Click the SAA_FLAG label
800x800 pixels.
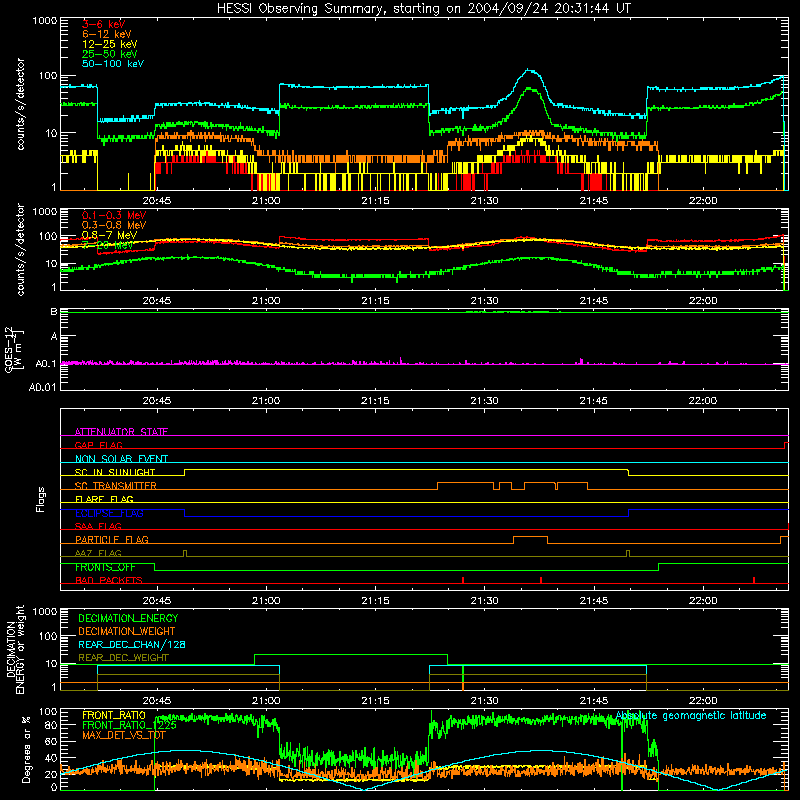pos(98,526)
